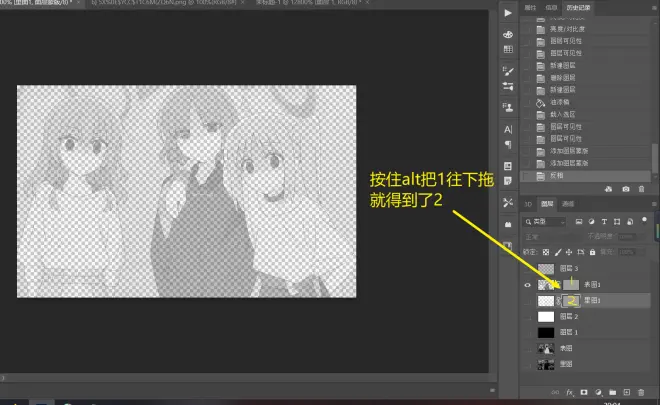This screenshot has width=660, height=405.
Task: Lock image pixels brush icon
Action: point(558,252)
